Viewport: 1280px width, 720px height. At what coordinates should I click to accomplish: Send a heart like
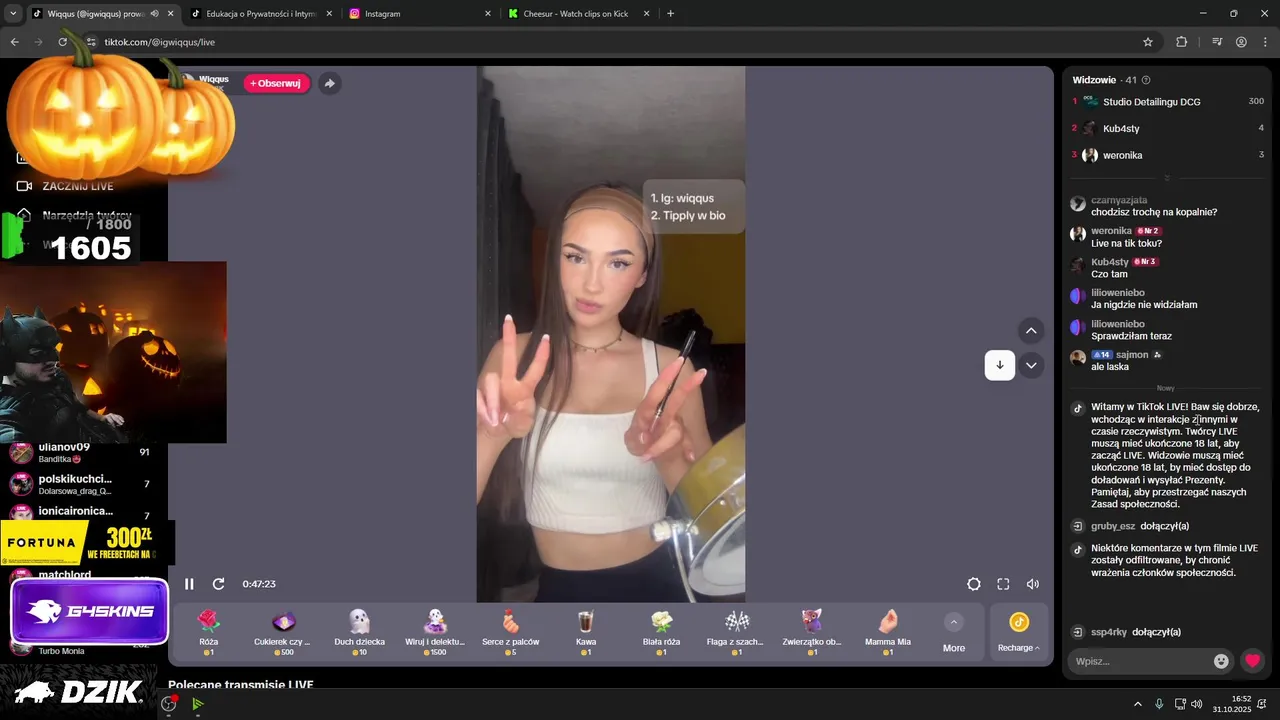coord(1252,661)
